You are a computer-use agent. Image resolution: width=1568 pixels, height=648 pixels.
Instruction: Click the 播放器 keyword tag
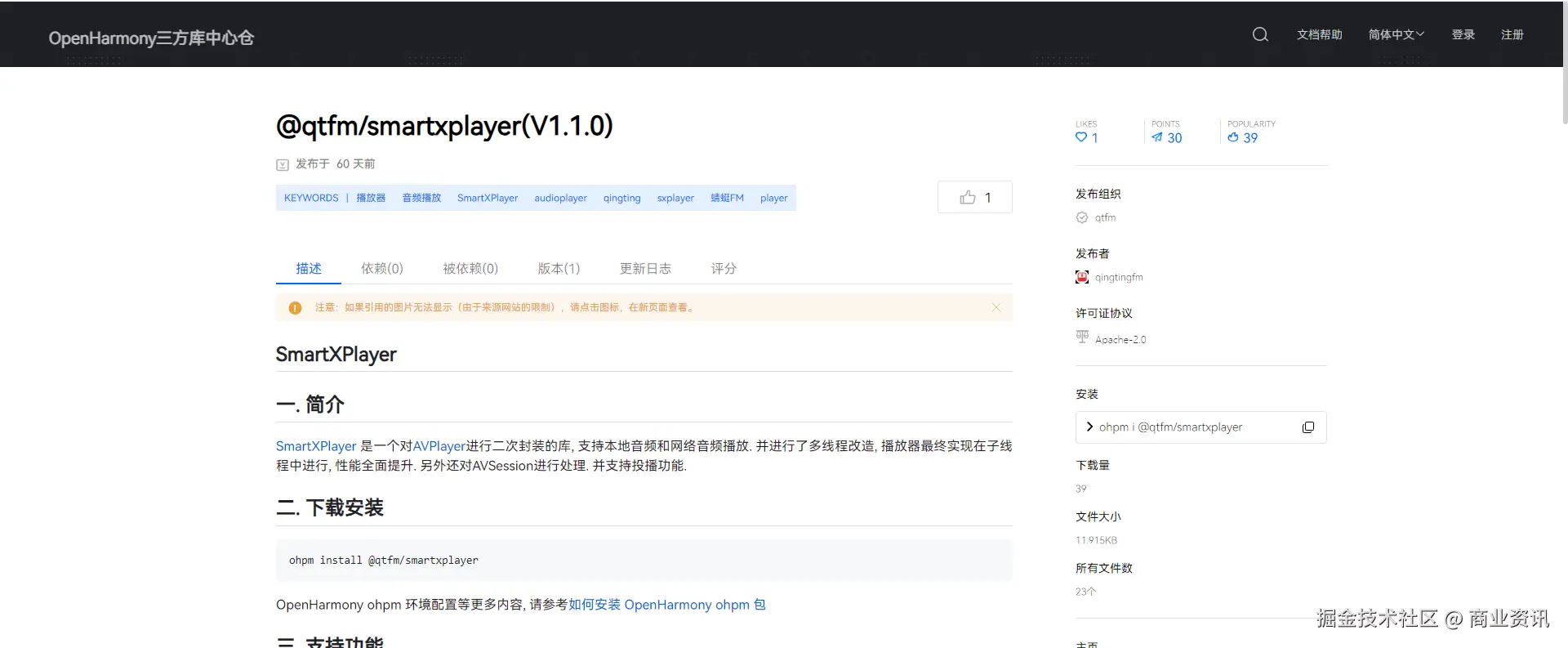(371, 198)
